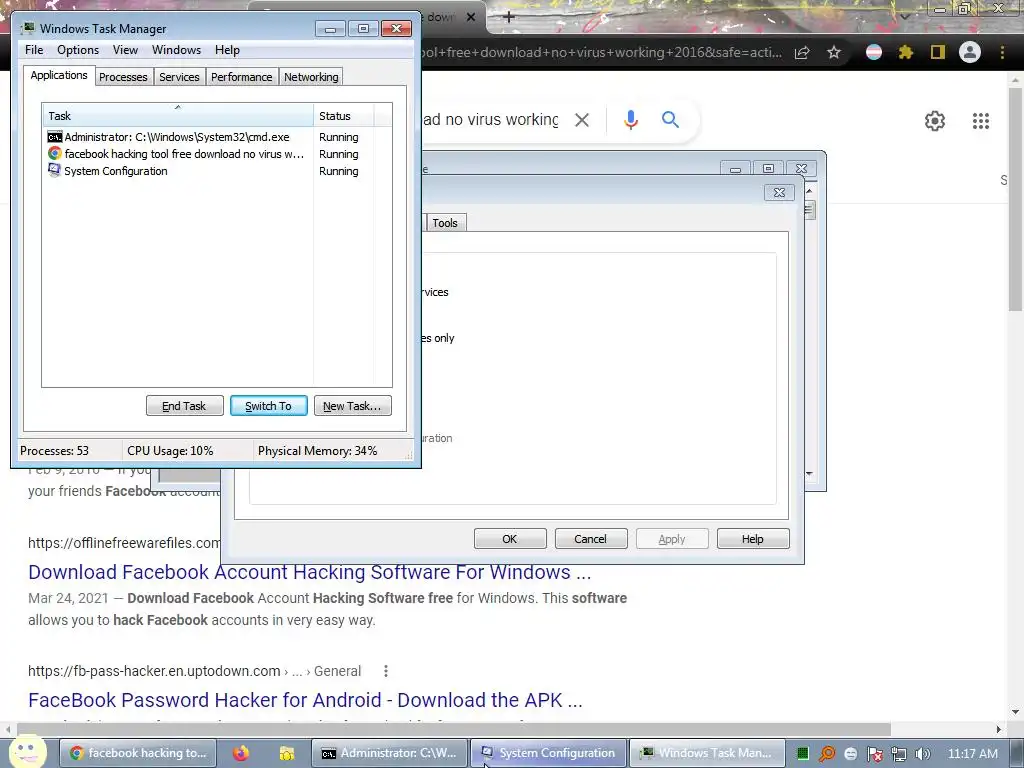
Task: Sort tasks by the Task column header
Action: pyautogui.click(x=178, y=116)
